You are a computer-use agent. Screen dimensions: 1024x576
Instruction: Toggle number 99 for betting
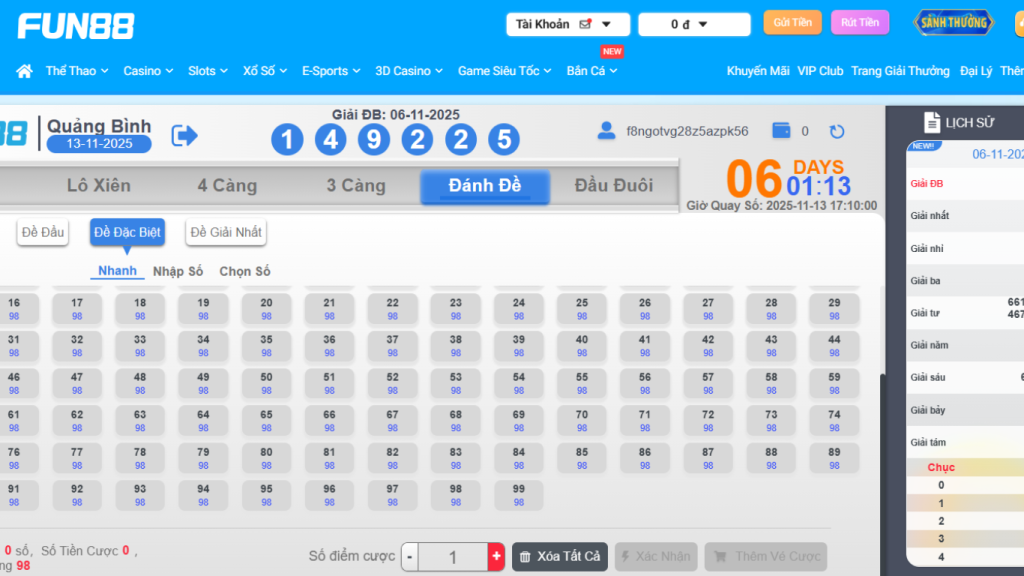tap(519, 495)
